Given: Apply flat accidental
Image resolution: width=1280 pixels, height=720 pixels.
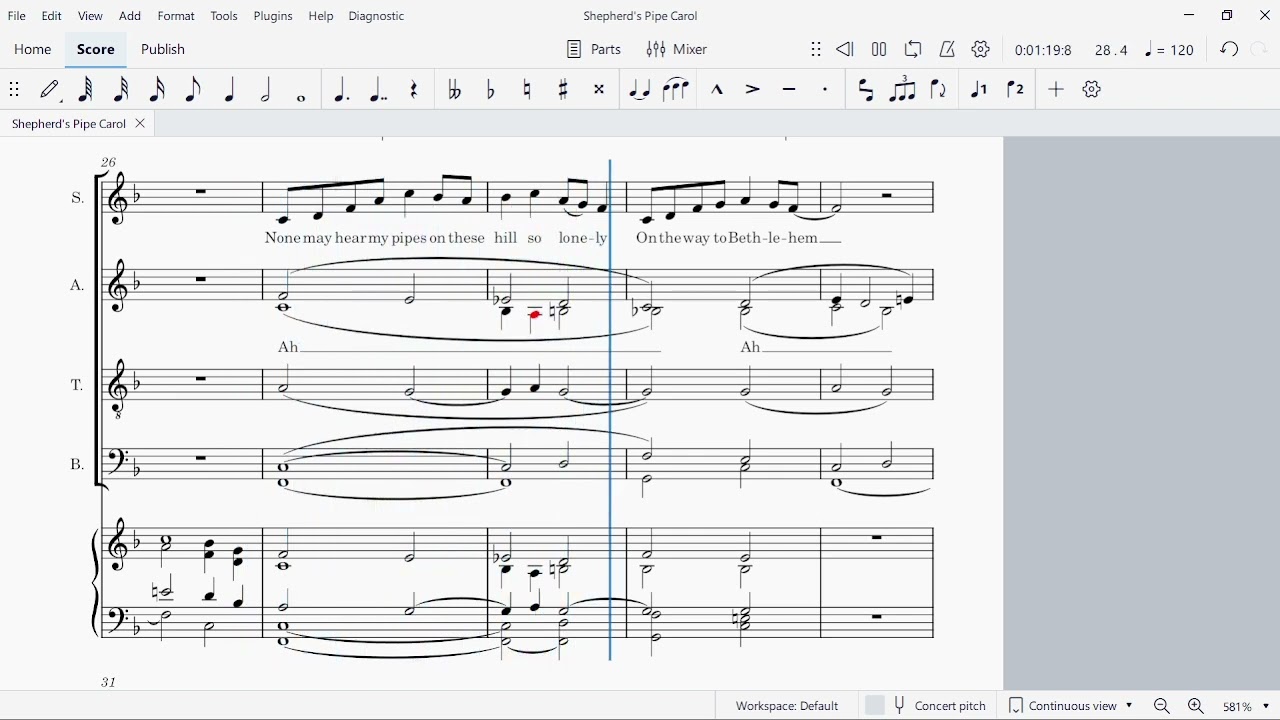Looking at the screenshot, I should point(490,90).
